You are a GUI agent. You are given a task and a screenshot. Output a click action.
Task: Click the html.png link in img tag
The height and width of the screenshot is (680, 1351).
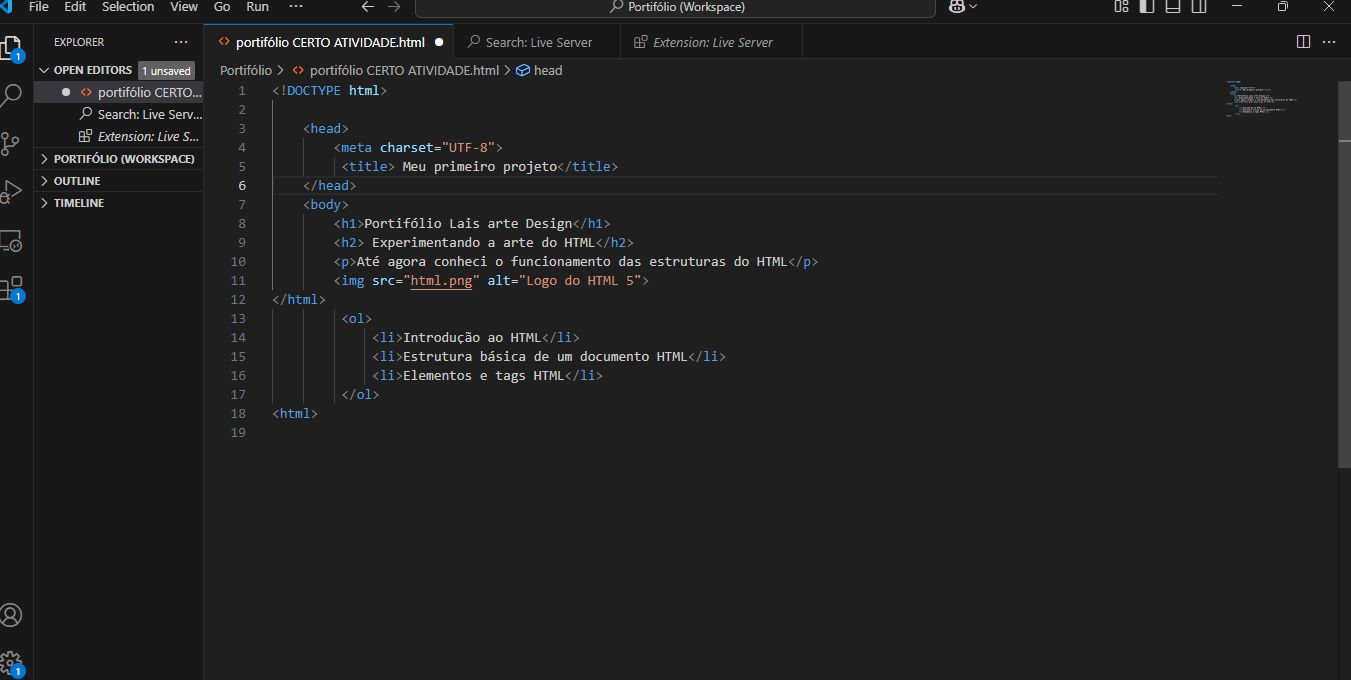441,281
